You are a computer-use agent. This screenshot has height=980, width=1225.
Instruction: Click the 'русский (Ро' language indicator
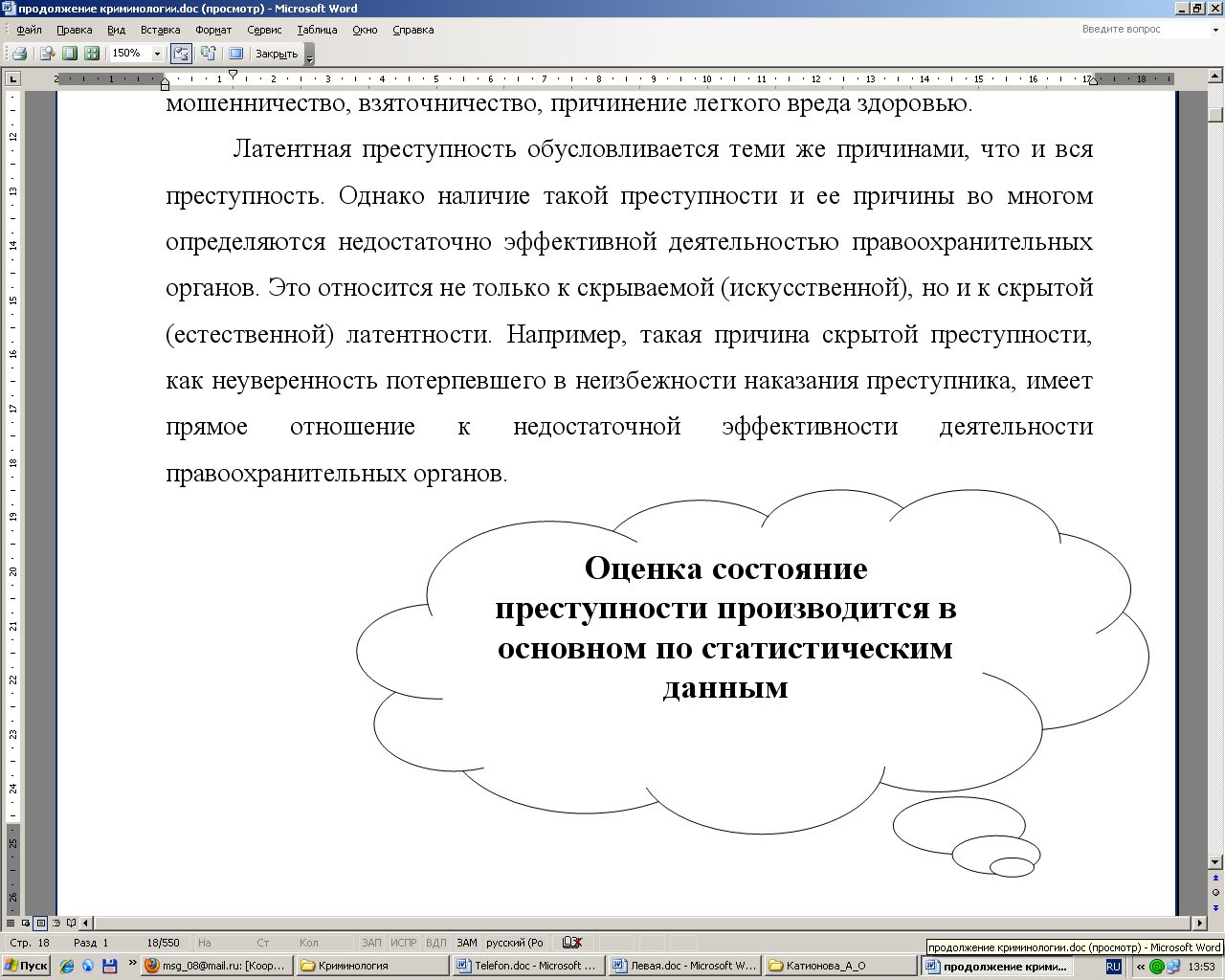[516, 943]
